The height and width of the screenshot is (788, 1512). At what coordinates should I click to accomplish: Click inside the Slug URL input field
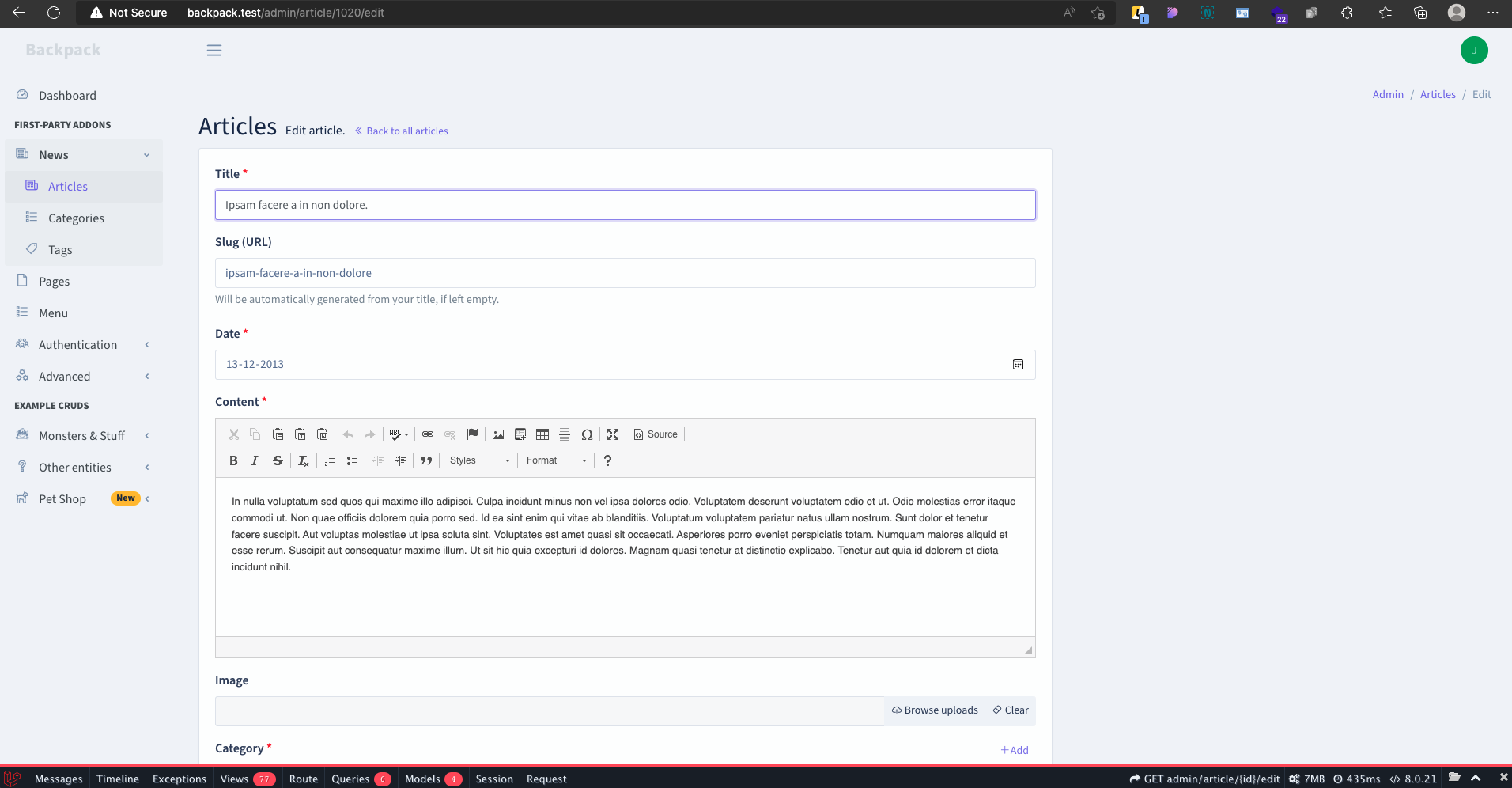pyautogui.click(x=625, y=272)
